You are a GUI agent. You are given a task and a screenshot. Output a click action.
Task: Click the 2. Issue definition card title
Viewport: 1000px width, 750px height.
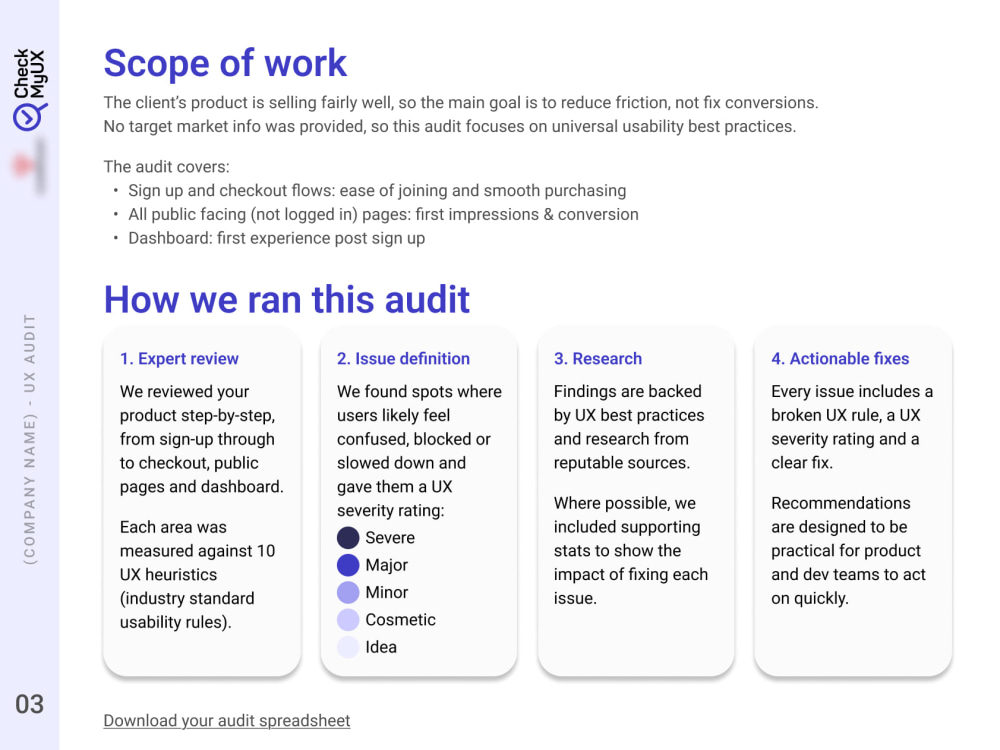click(403, 358)
